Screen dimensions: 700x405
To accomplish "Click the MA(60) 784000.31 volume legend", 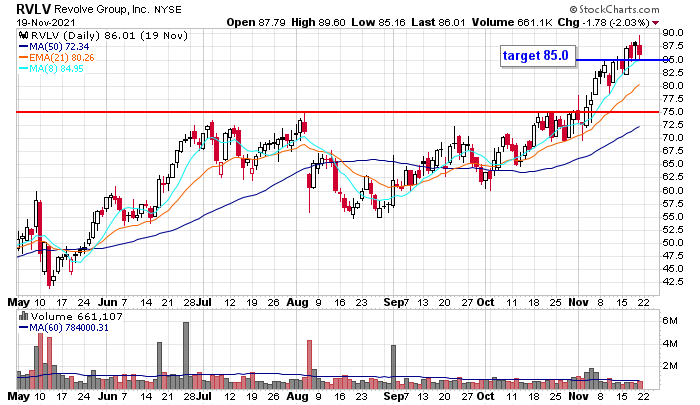I will (64, 328).
